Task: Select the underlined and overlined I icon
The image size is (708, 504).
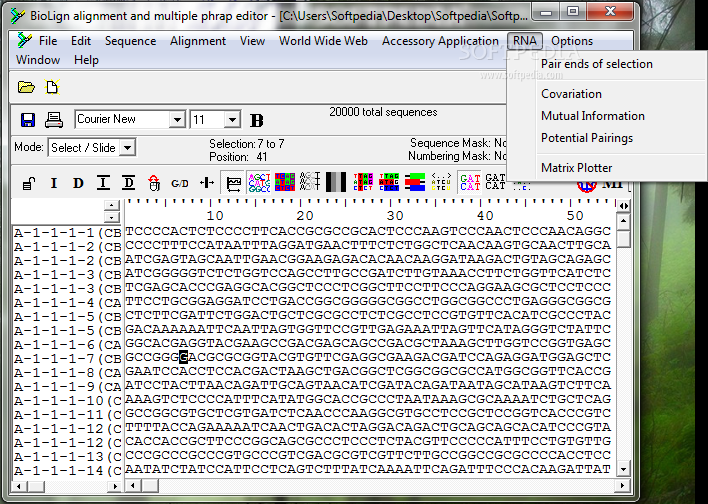Action: pyautogui.click(x=103, y=183)
